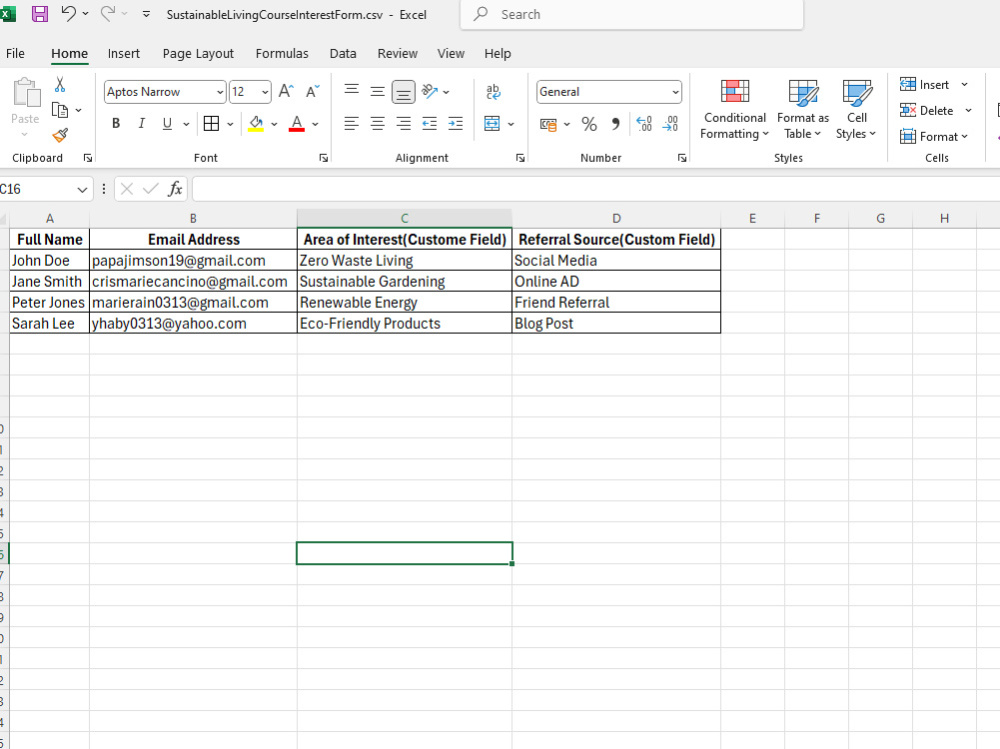This screenshot has width=1000, height=749.
Task: Apply the yellow Fill Color swatch
Action: point(256,123)
